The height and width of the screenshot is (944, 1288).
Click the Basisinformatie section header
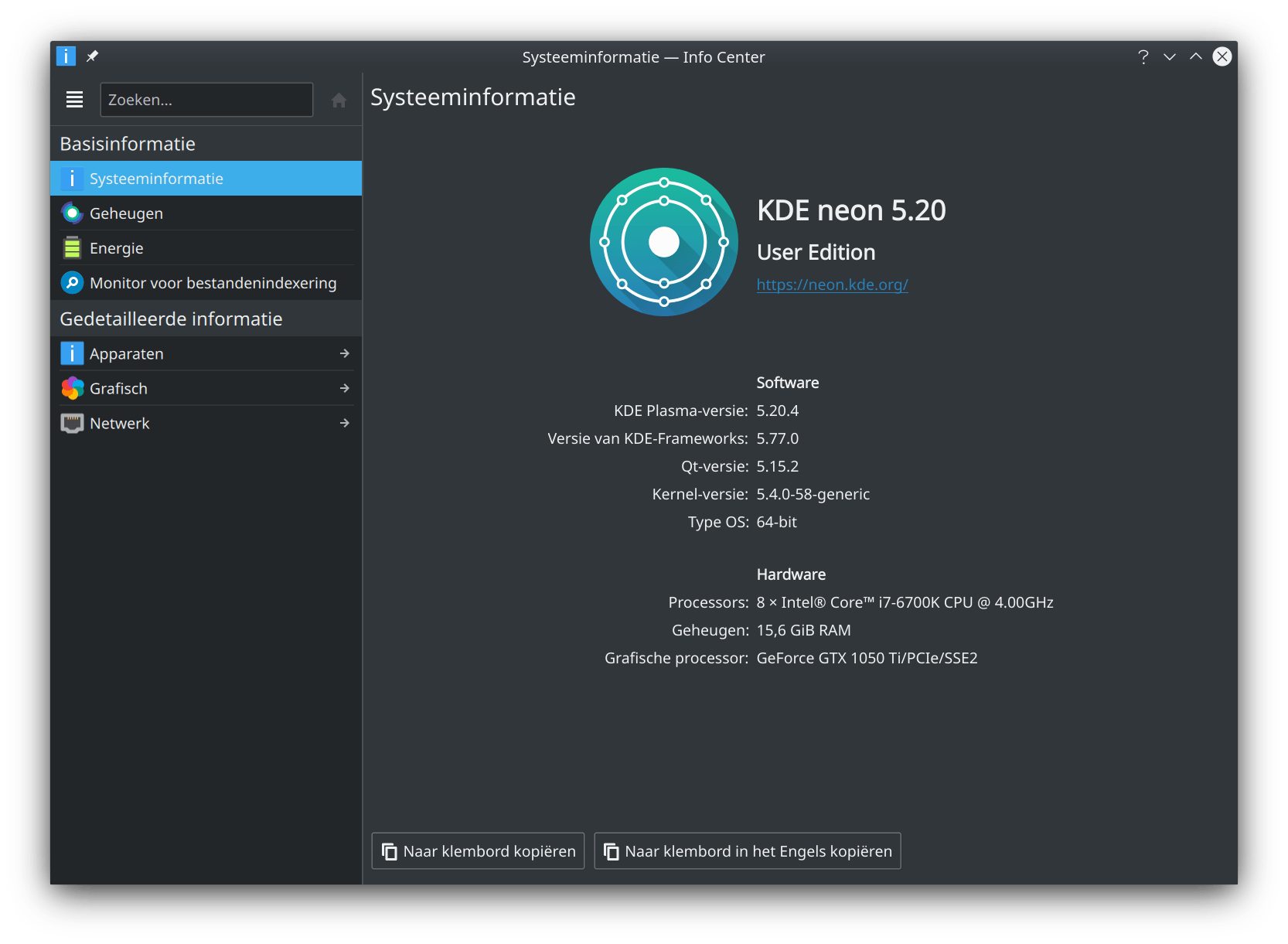128,144
